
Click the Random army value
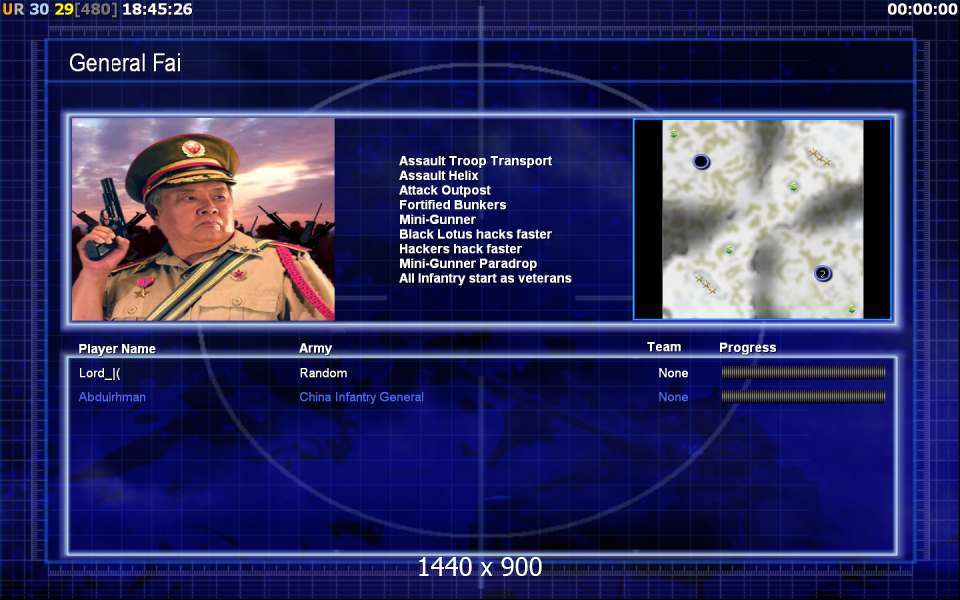tap(323, 373)
